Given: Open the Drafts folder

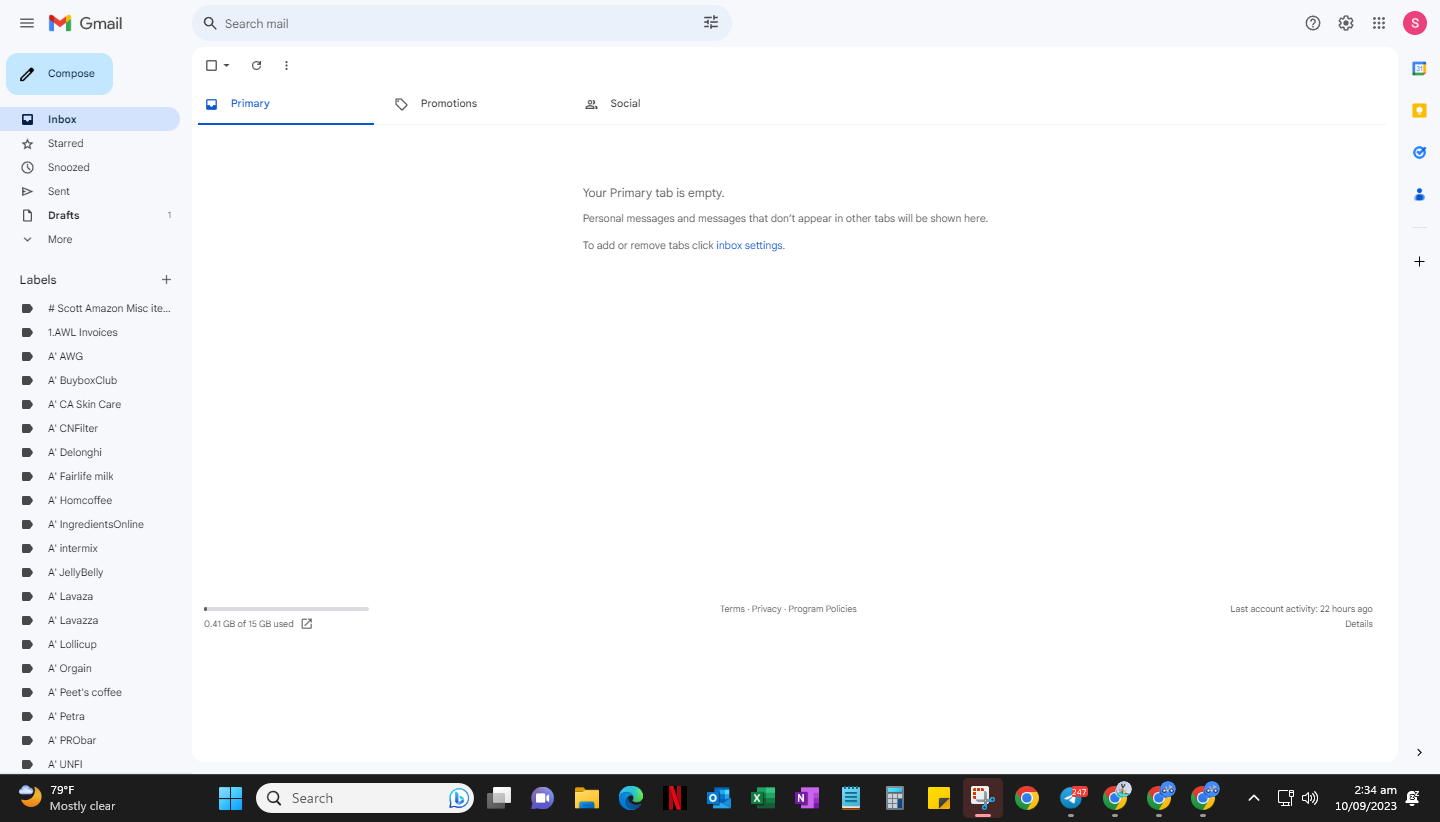Looking at the screenshot, I should pos(90,215).
